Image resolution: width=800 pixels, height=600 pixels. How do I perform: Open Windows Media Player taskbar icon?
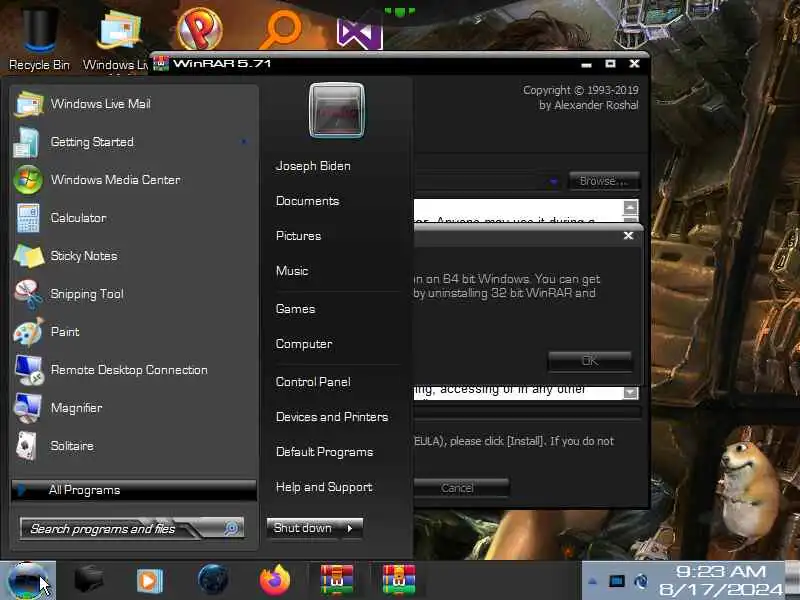(149, 581)
